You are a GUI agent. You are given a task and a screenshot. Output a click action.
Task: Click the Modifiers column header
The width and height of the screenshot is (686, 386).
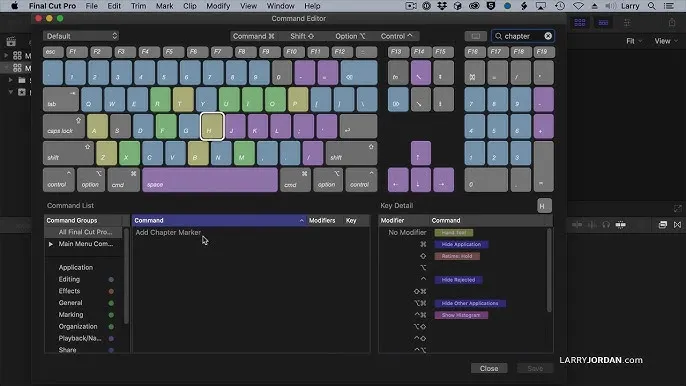tap(322, 221)
